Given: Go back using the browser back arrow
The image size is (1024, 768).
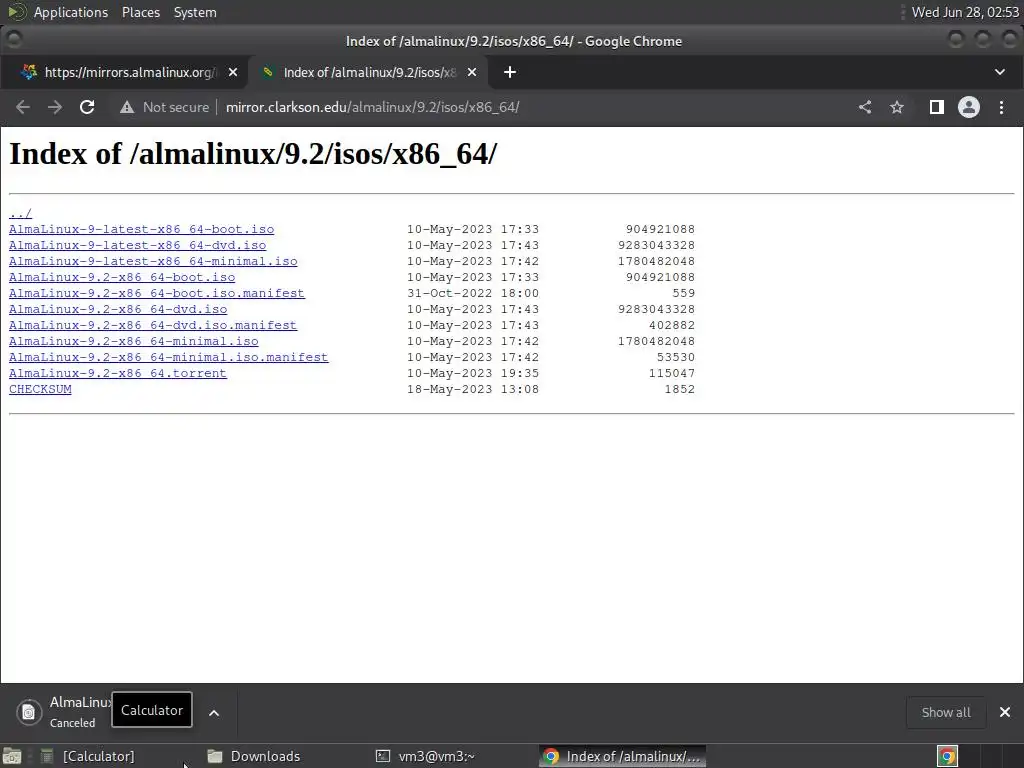Looking at the screenshot, I should pos(23,107).
